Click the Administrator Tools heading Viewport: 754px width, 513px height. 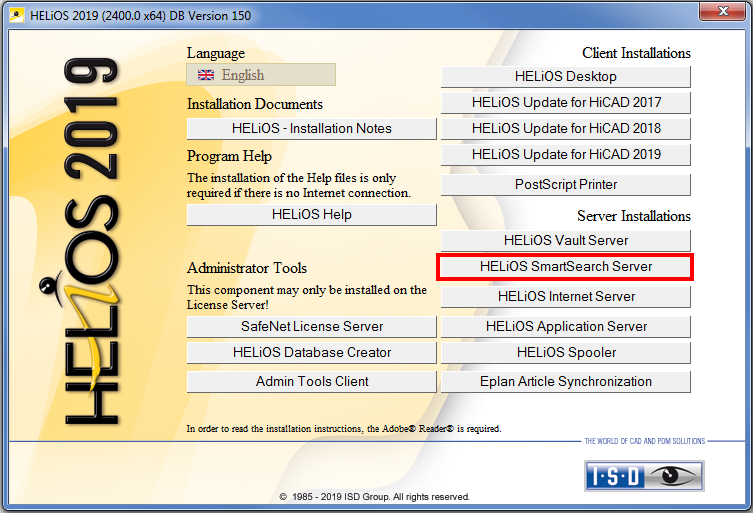pyautogui.click(x=247, y=268)
